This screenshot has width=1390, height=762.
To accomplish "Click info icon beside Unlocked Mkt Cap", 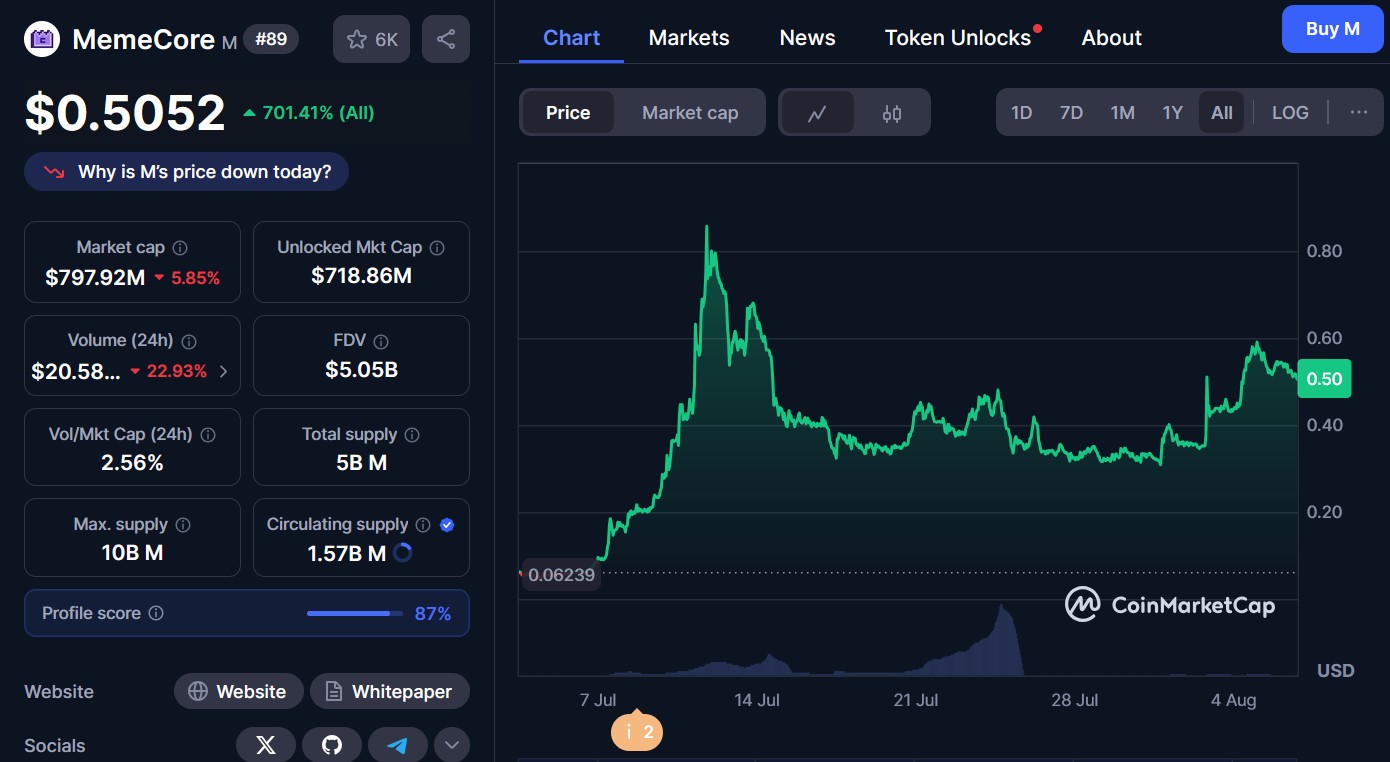I will [437, 247].
